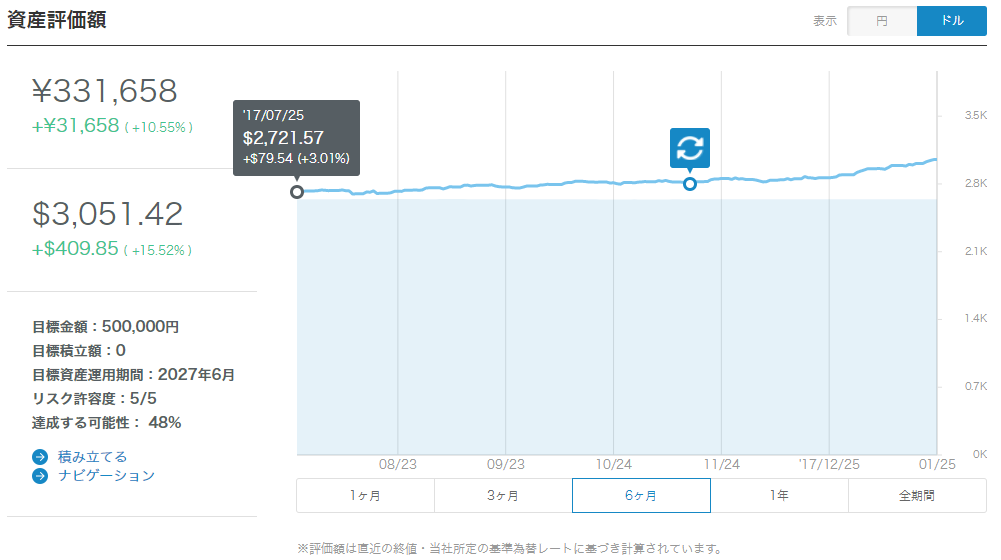Click arrow icon beside 積み立てる
Screen dimensions: 1001x560
coord(40,457)
